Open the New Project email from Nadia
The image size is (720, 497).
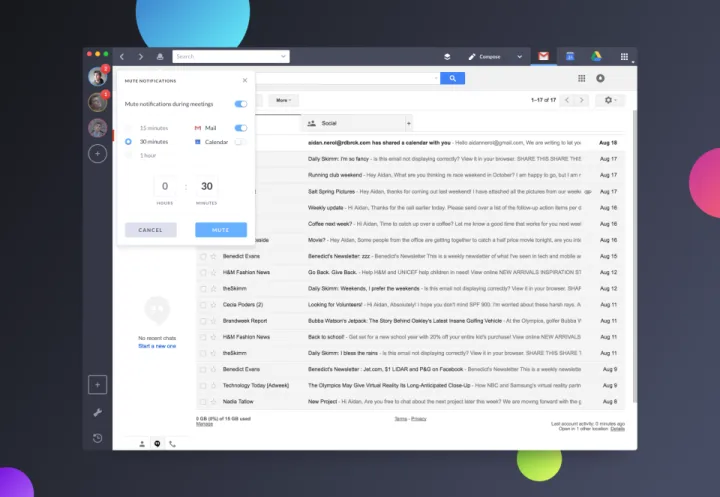coord(411,401)
